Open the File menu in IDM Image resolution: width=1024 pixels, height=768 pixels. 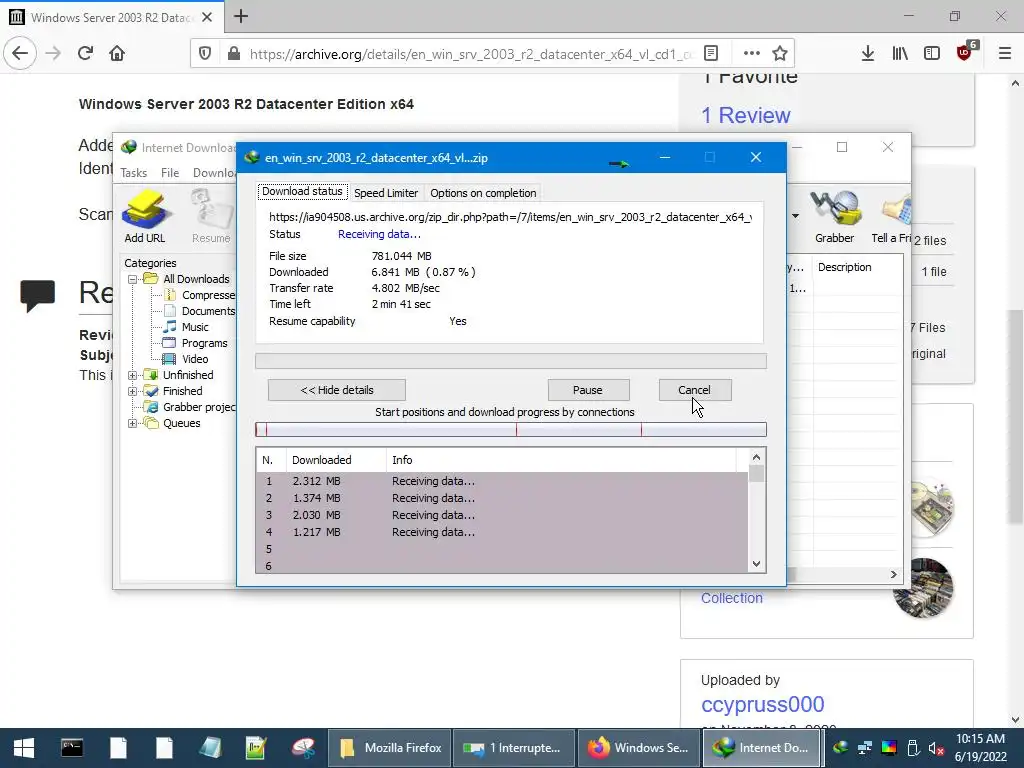(x=170, y=172)
